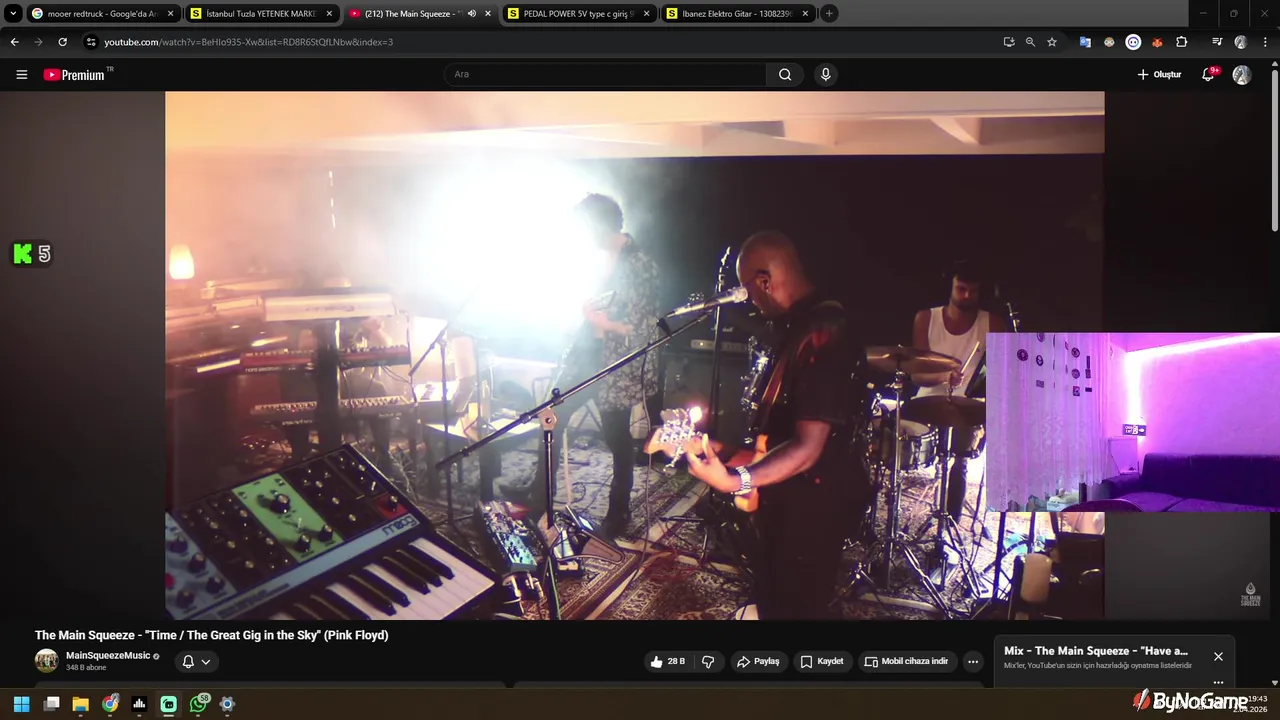Click Mobil cihaza indir button
Viewport: 1280px width, 720px height.
[x=906, y=661]
